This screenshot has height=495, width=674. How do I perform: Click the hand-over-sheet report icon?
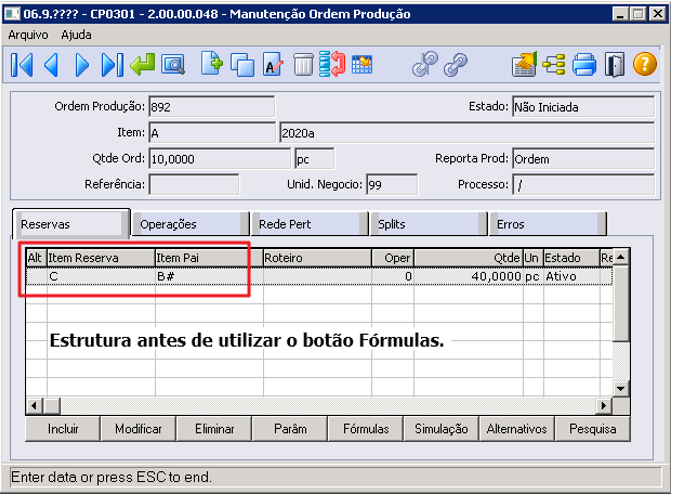coord(524,64)
